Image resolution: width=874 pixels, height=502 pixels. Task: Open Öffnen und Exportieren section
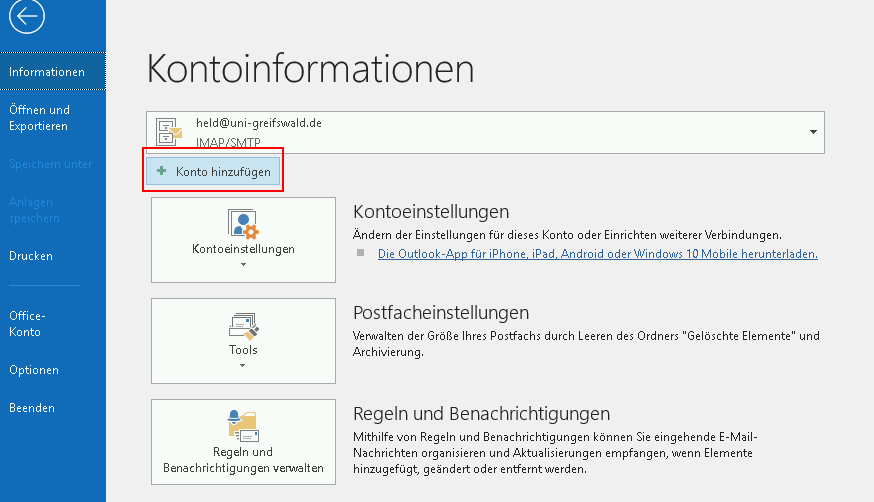[x=39, y=118]
